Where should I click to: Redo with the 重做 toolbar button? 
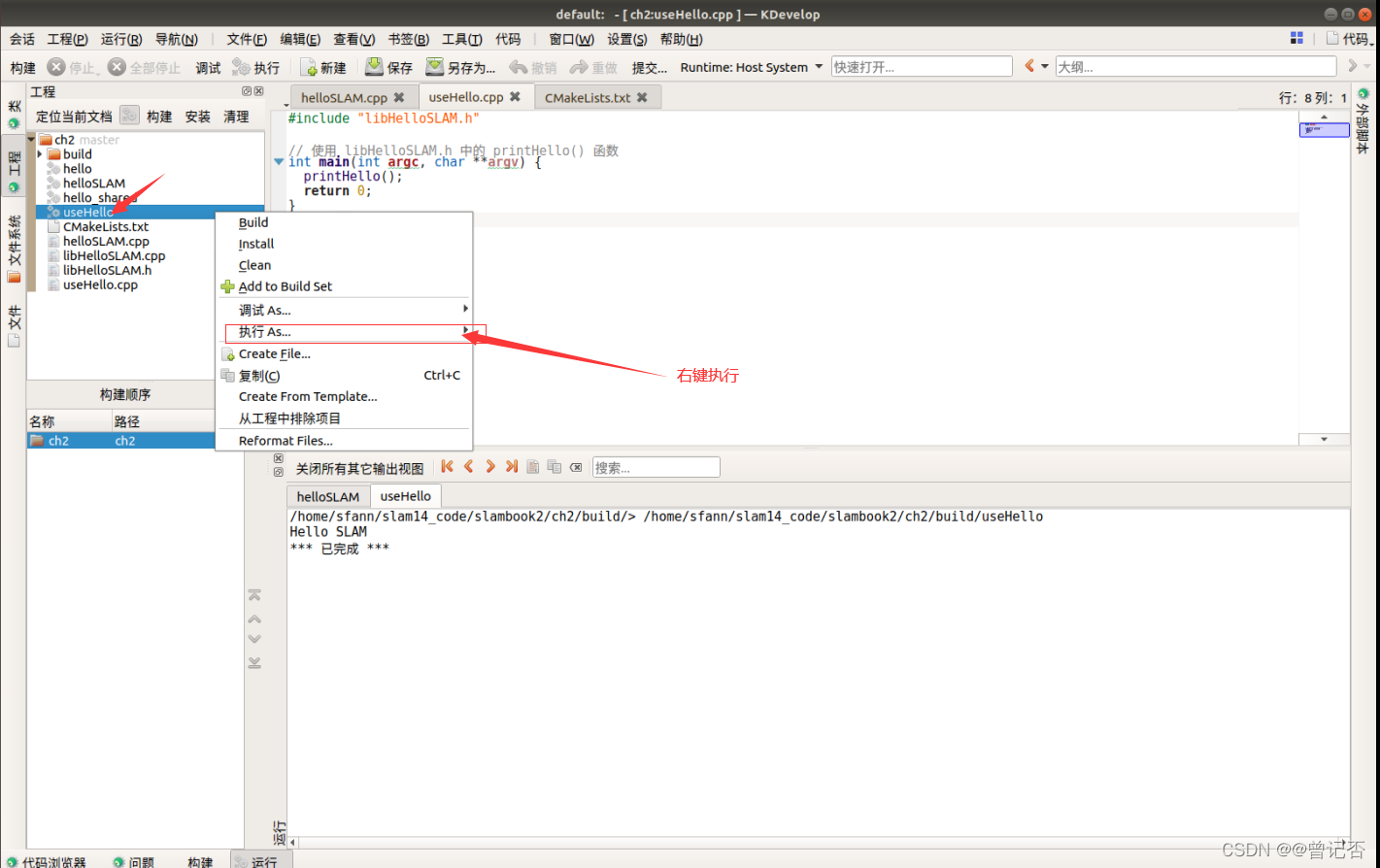[593, 67]
